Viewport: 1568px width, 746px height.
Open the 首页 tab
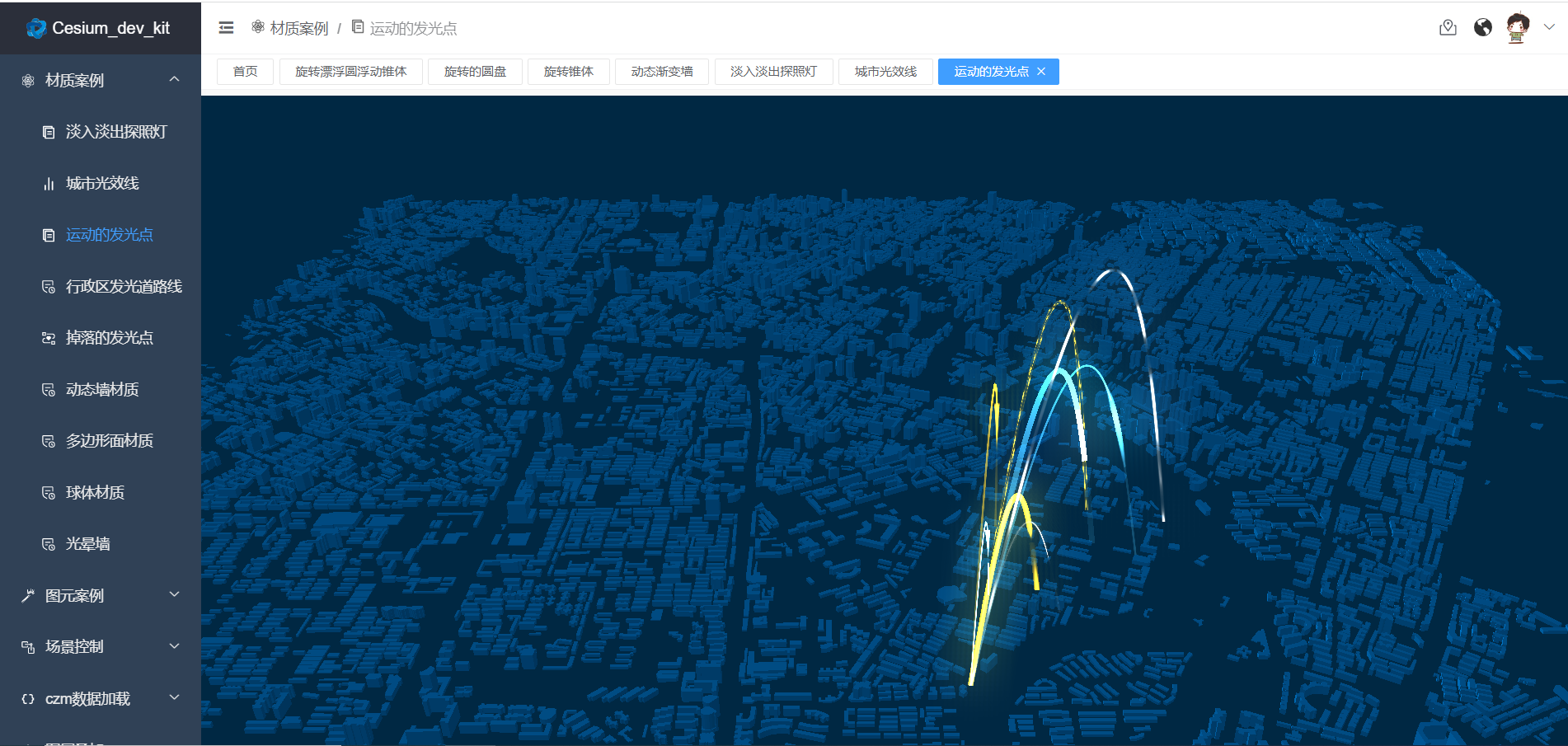pos(245,72)
